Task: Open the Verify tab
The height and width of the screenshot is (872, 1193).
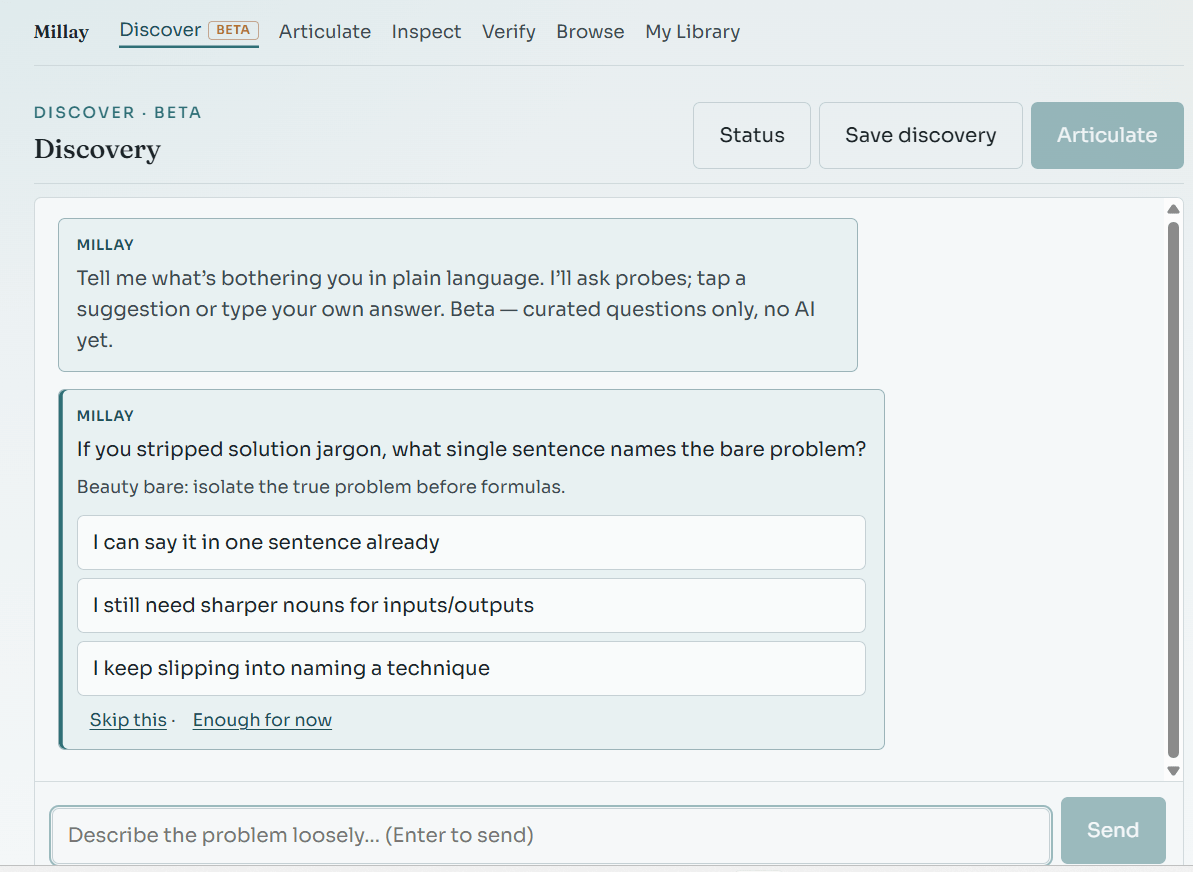Action: click(x=508, y=31)
